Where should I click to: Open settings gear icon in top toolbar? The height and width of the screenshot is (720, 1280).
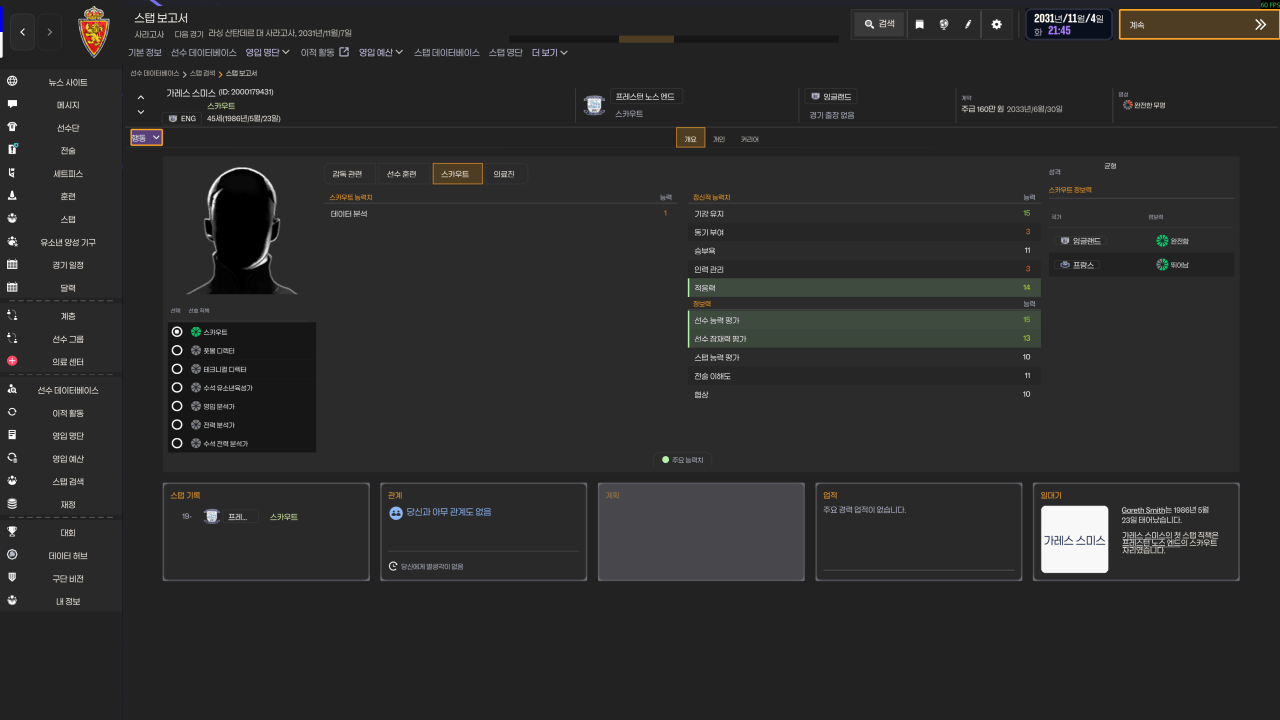coord(996,24)
